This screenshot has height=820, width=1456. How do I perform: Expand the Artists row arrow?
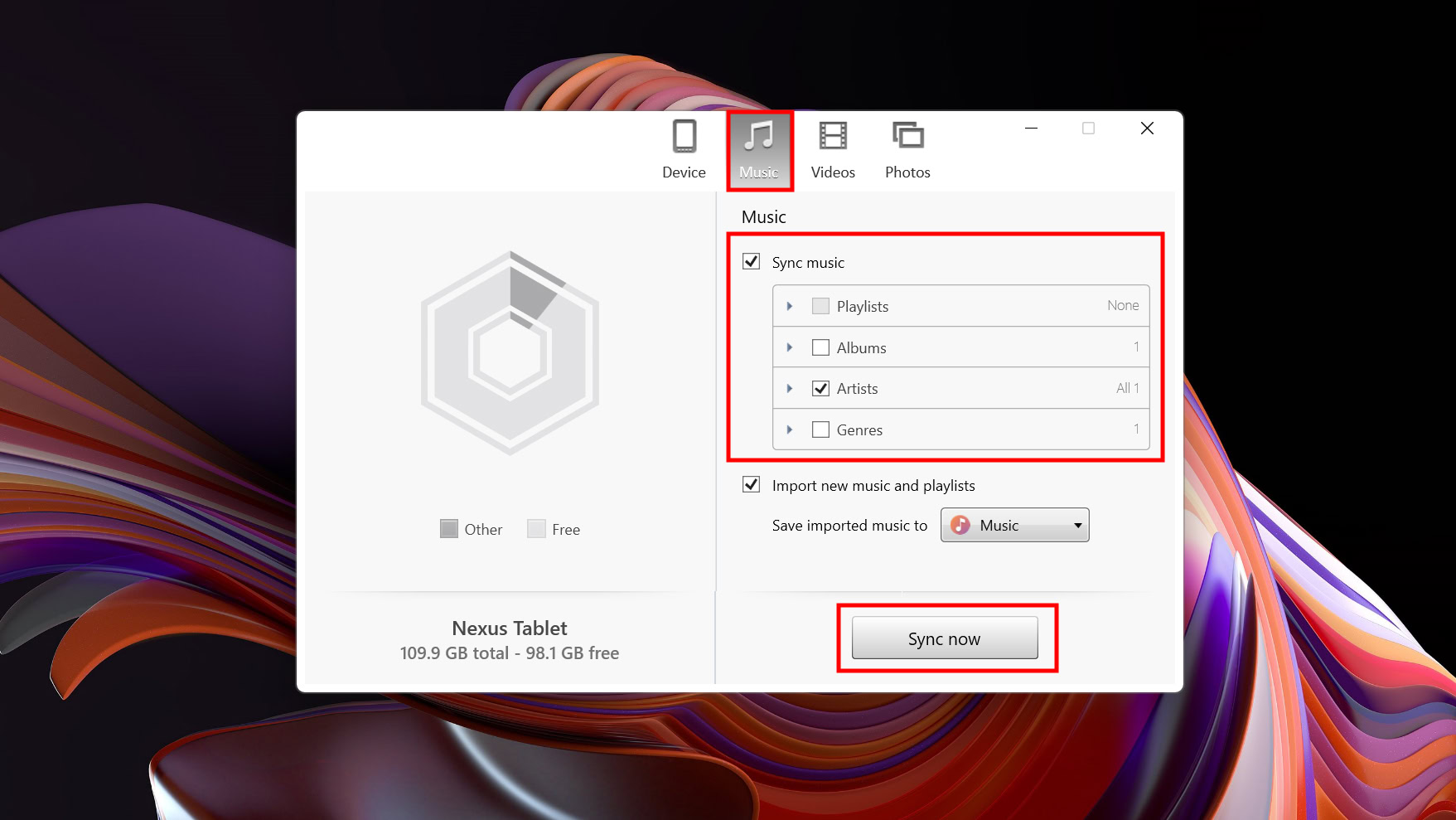pyautogui.click(x=790, y=388)
